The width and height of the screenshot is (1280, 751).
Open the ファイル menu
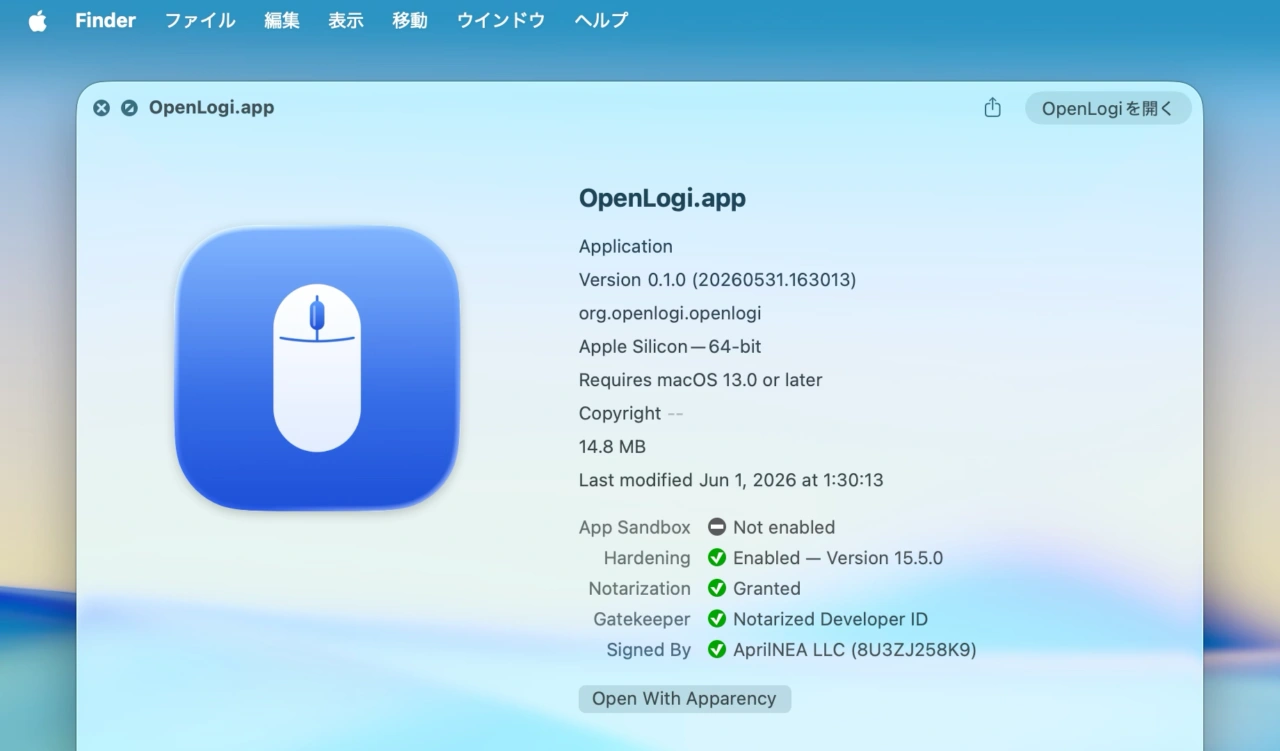[200, 20]
